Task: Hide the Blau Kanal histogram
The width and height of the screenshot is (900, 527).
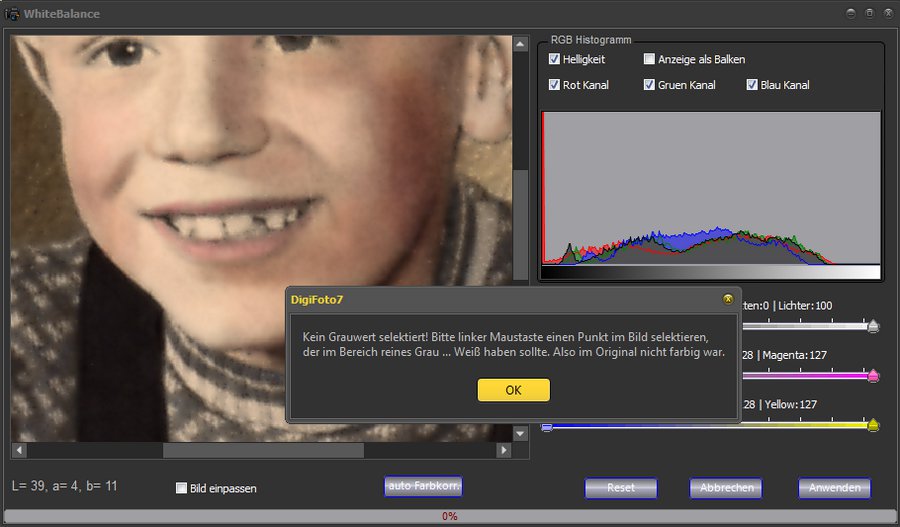Action: point(752,85)
